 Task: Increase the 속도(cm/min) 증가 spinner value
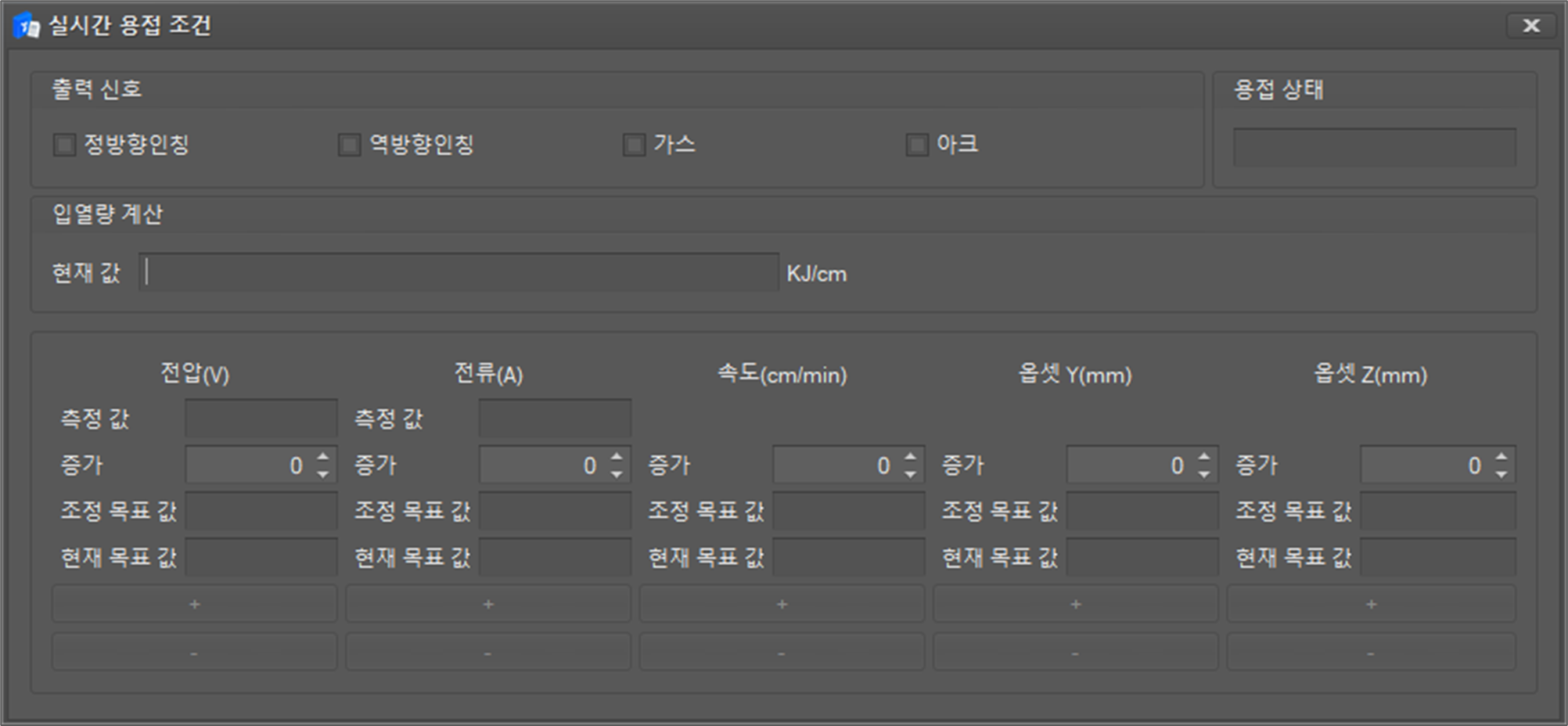coord(910,457)
